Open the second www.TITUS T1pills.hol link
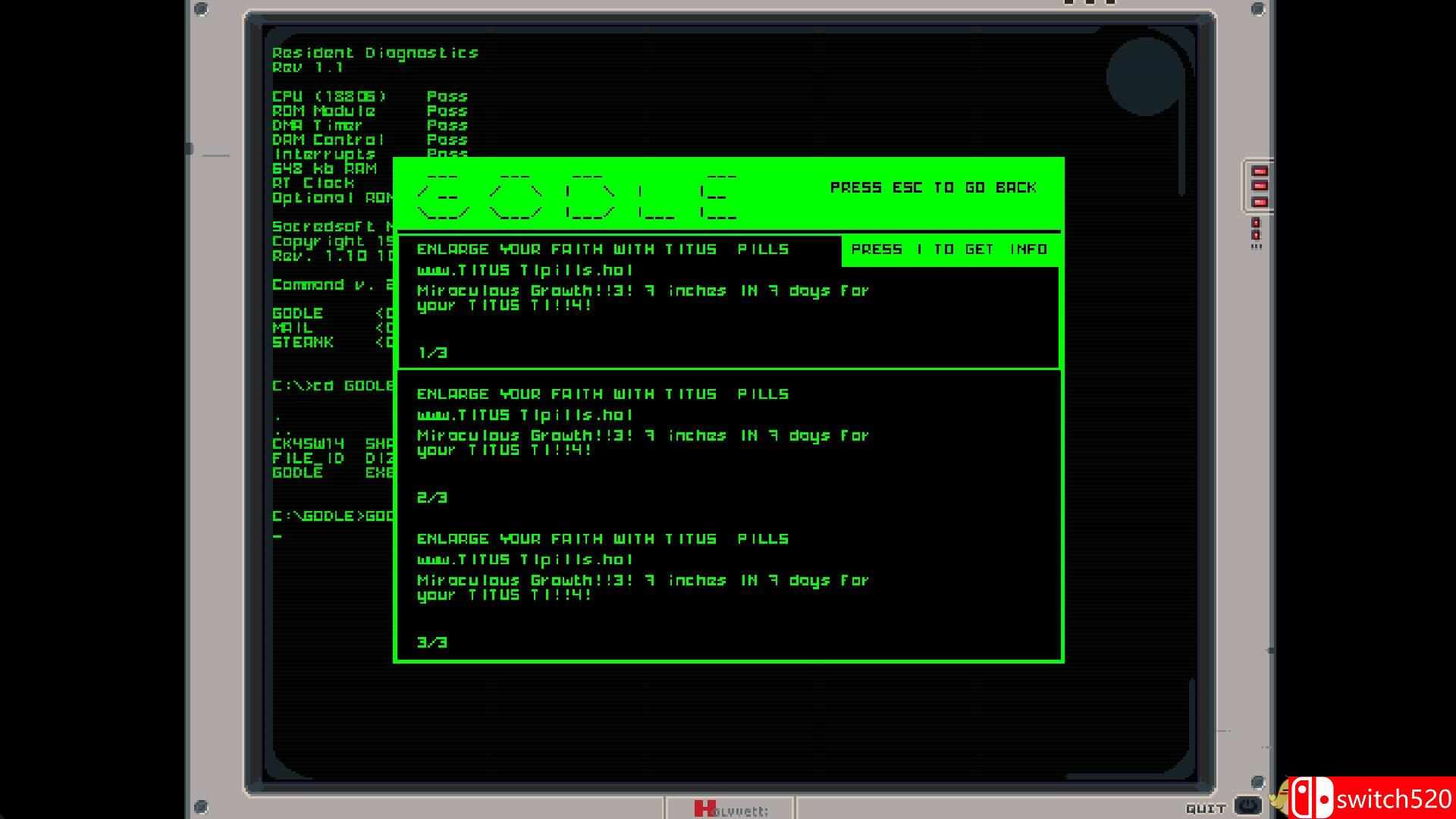Screen dimensions: 1456x819 pyautogui.click(x=525, y=415)
